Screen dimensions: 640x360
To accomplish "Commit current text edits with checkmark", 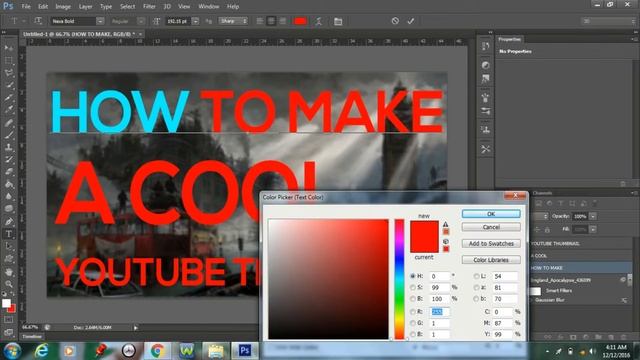I will pyautogui.click(x=411, y=21).
